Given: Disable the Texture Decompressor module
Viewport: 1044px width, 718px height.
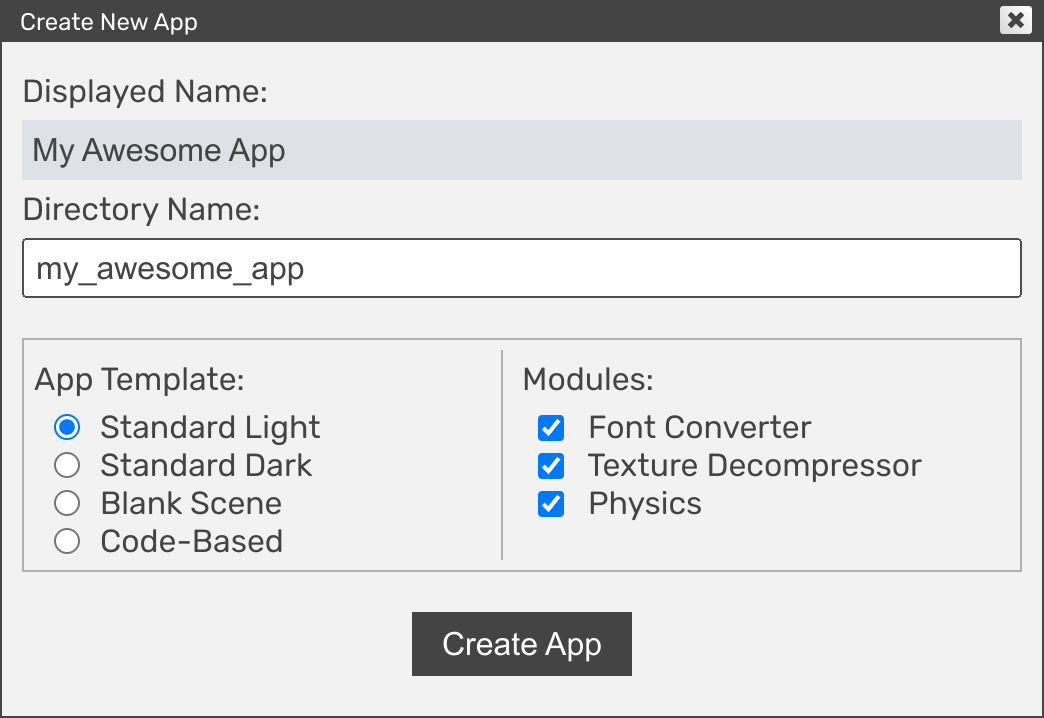Looking at the screenshot, I should pyautogui.click(x=551, y=466).
